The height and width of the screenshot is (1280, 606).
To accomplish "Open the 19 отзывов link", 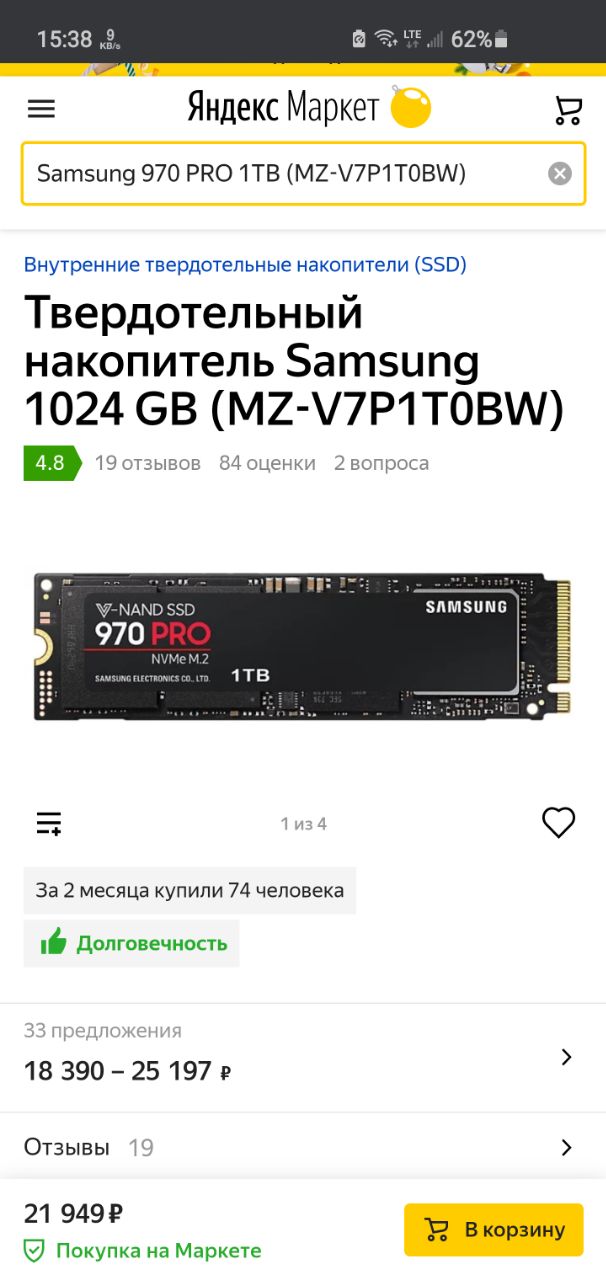I will coord(147,463).
